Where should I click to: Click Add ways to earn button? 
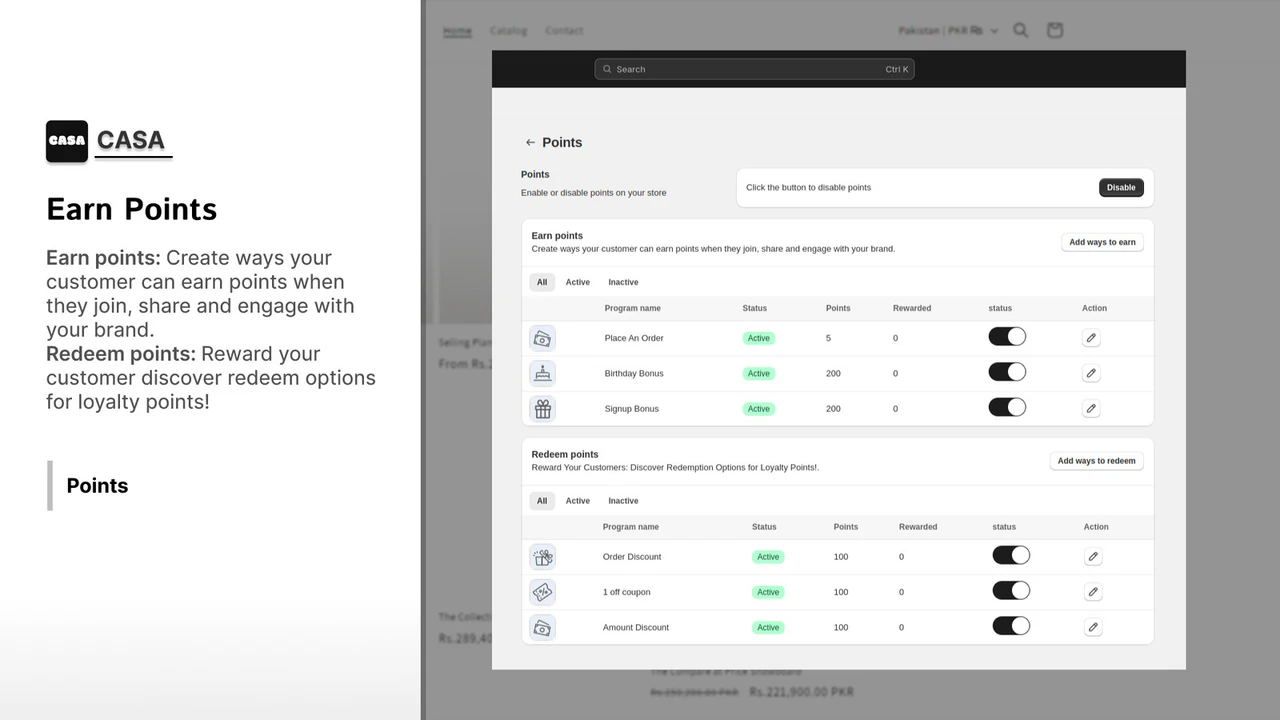1102,242
